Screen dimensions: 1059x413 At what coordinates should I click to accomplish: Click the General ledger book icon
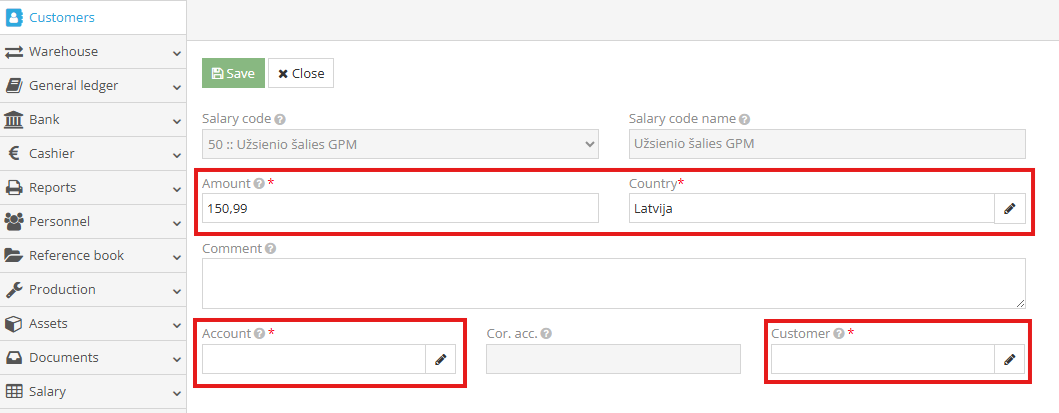point(14,86)
